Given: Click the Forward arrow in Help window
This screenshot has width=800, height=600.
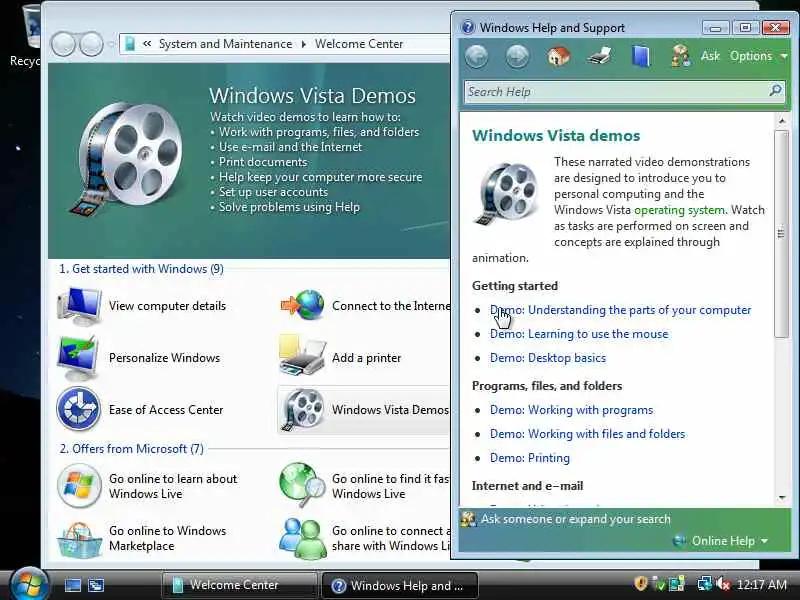Looking at the screenshot, I should pyautogui.click(x=517, y=56).
